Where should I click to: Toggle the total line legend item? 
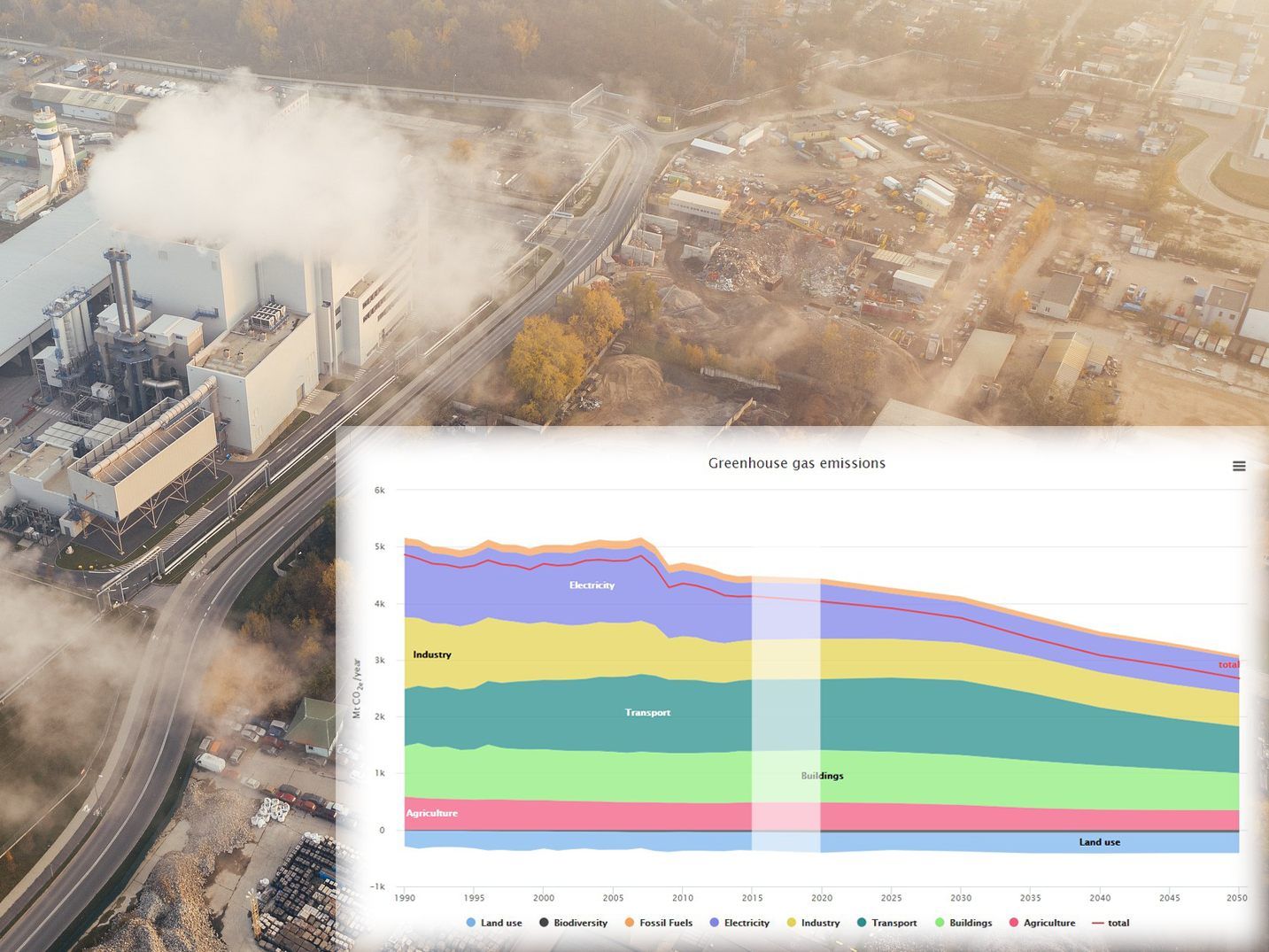pyautogui.click(x=1110, y=923)
